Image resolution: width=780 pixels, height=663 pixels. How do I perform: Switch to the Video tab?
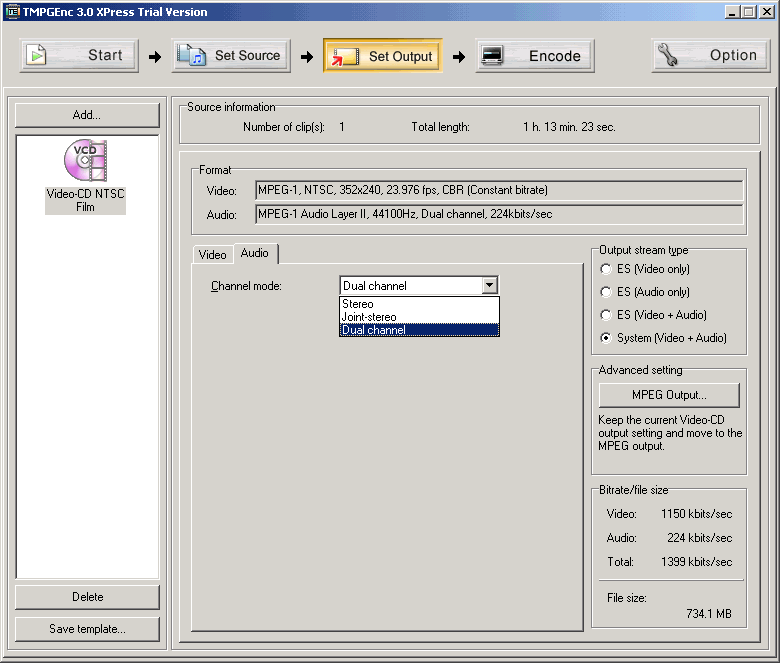[212, 255]
